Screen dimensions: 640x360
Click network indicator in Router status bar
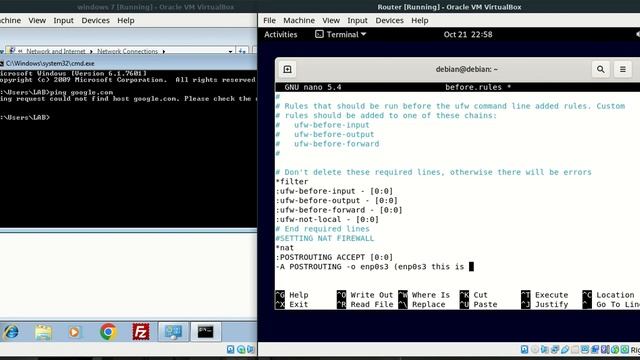click(x=555, y=349)
